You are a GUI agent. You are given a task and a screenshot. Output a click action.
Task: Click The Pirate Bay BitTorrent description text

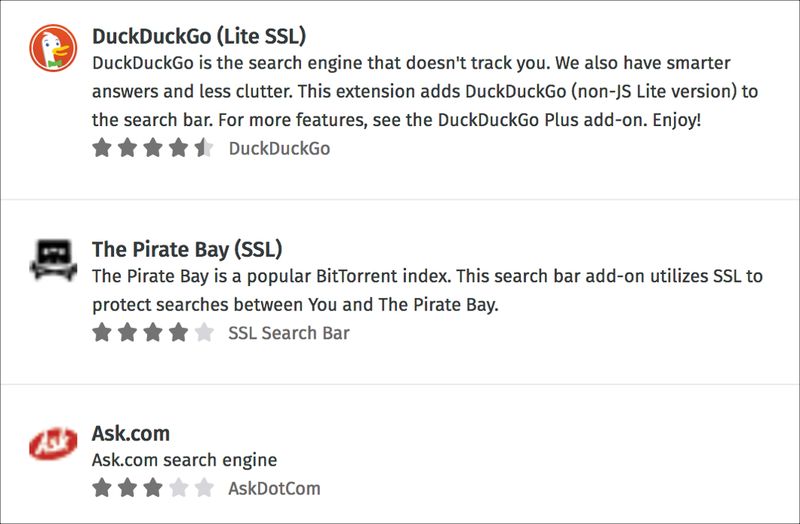pyautogui.click(x=428, y=290)
